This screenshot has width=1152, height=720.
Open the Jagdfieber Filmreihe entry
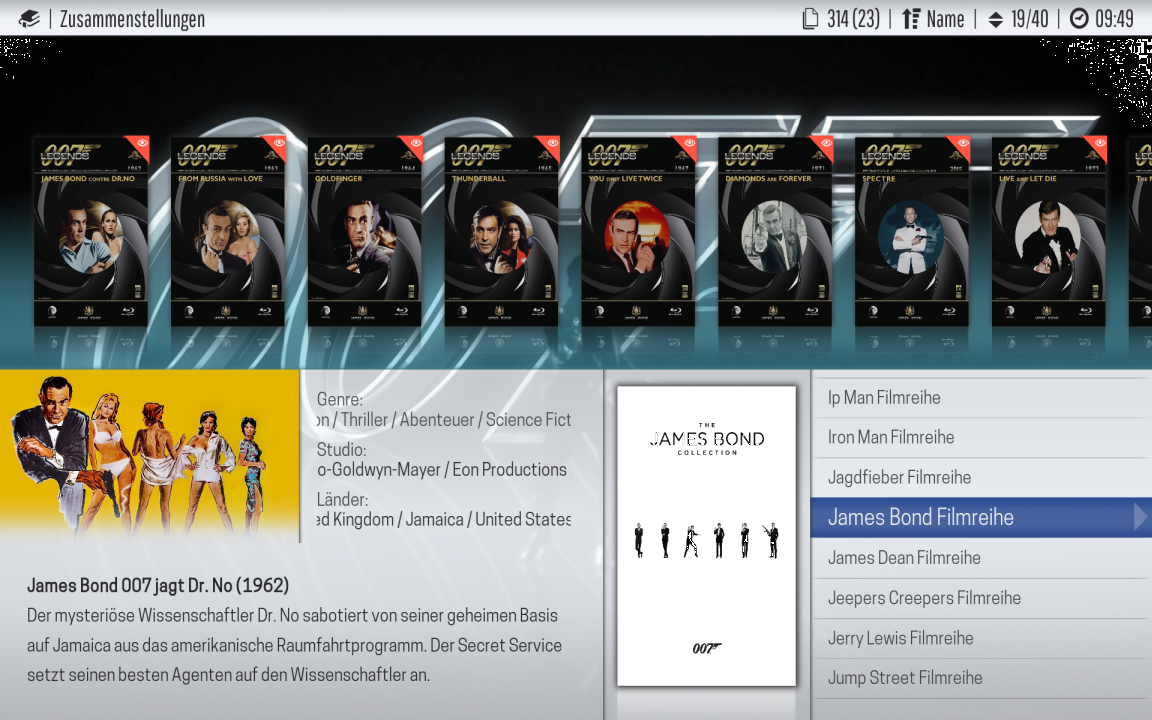(x=981, y=478)
